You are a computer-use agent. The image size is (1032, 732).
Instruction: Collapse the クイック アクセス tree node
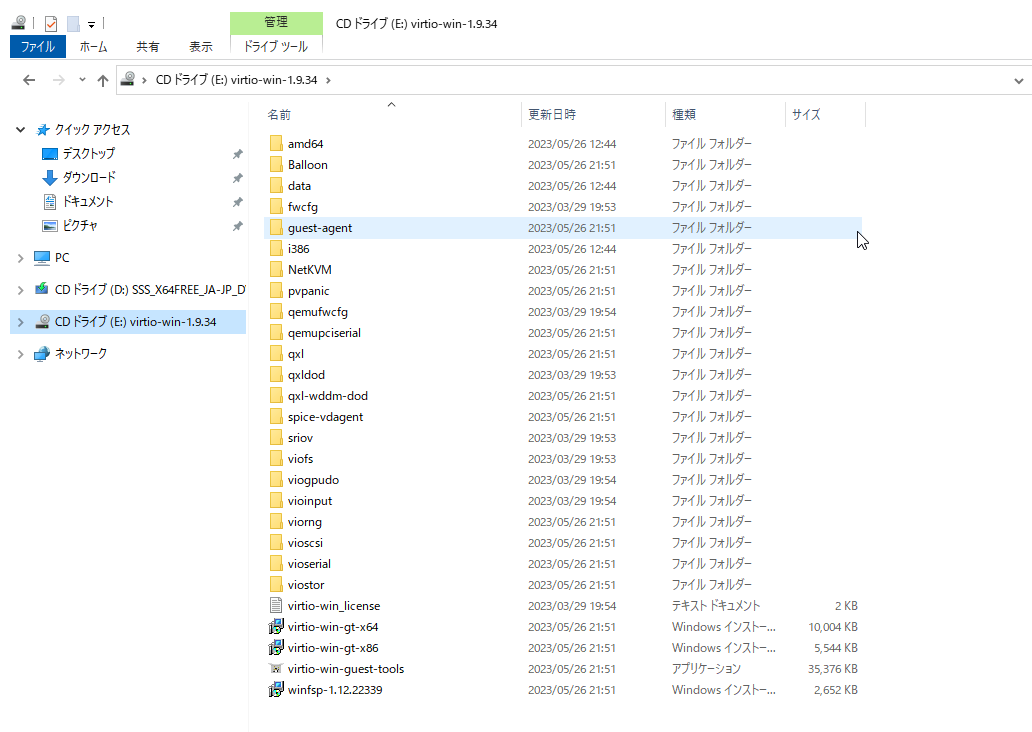(x=20, y=130)
